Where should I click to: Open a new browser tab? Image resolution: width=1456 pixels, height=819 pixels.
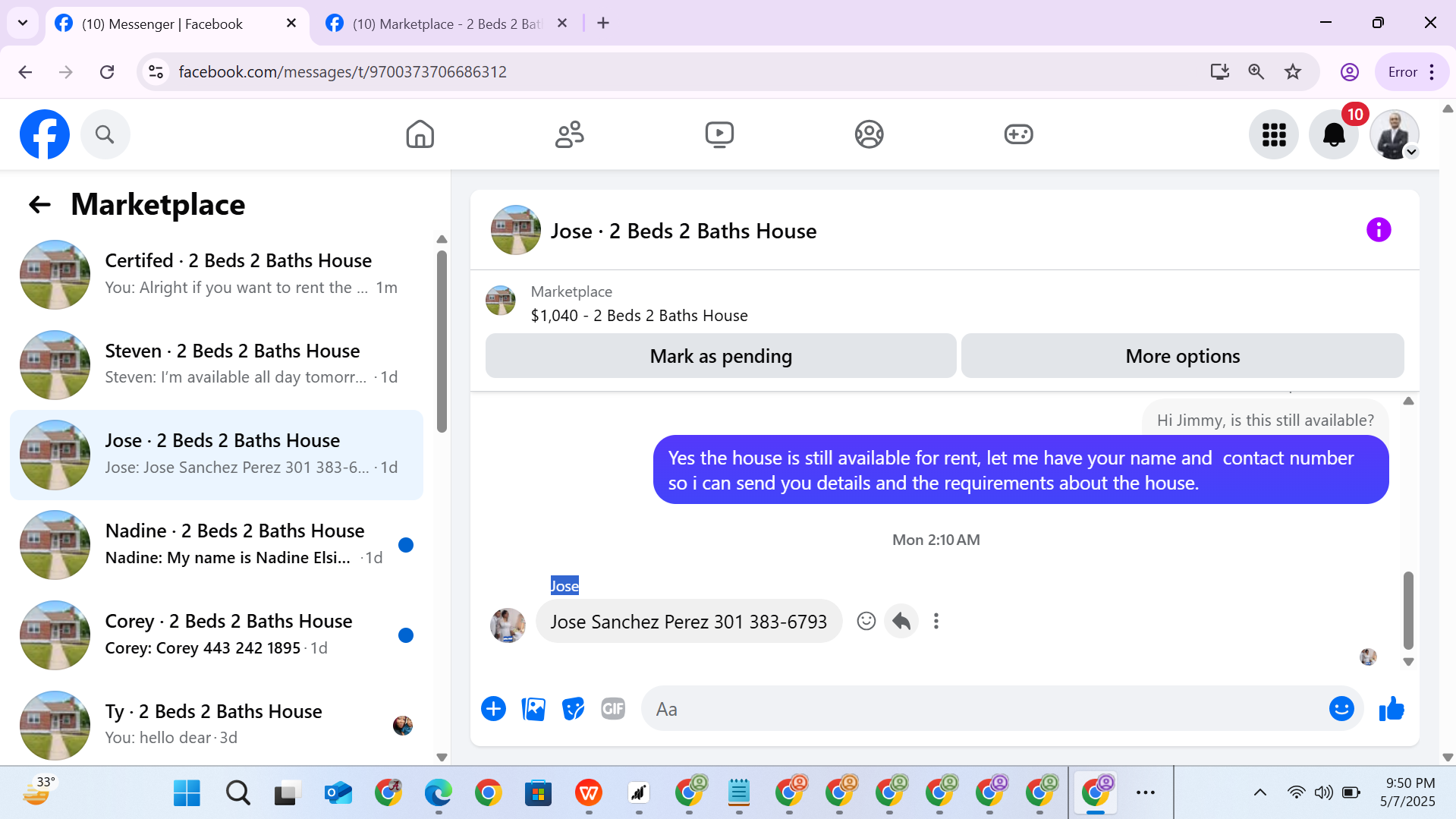tap(603, 24)
